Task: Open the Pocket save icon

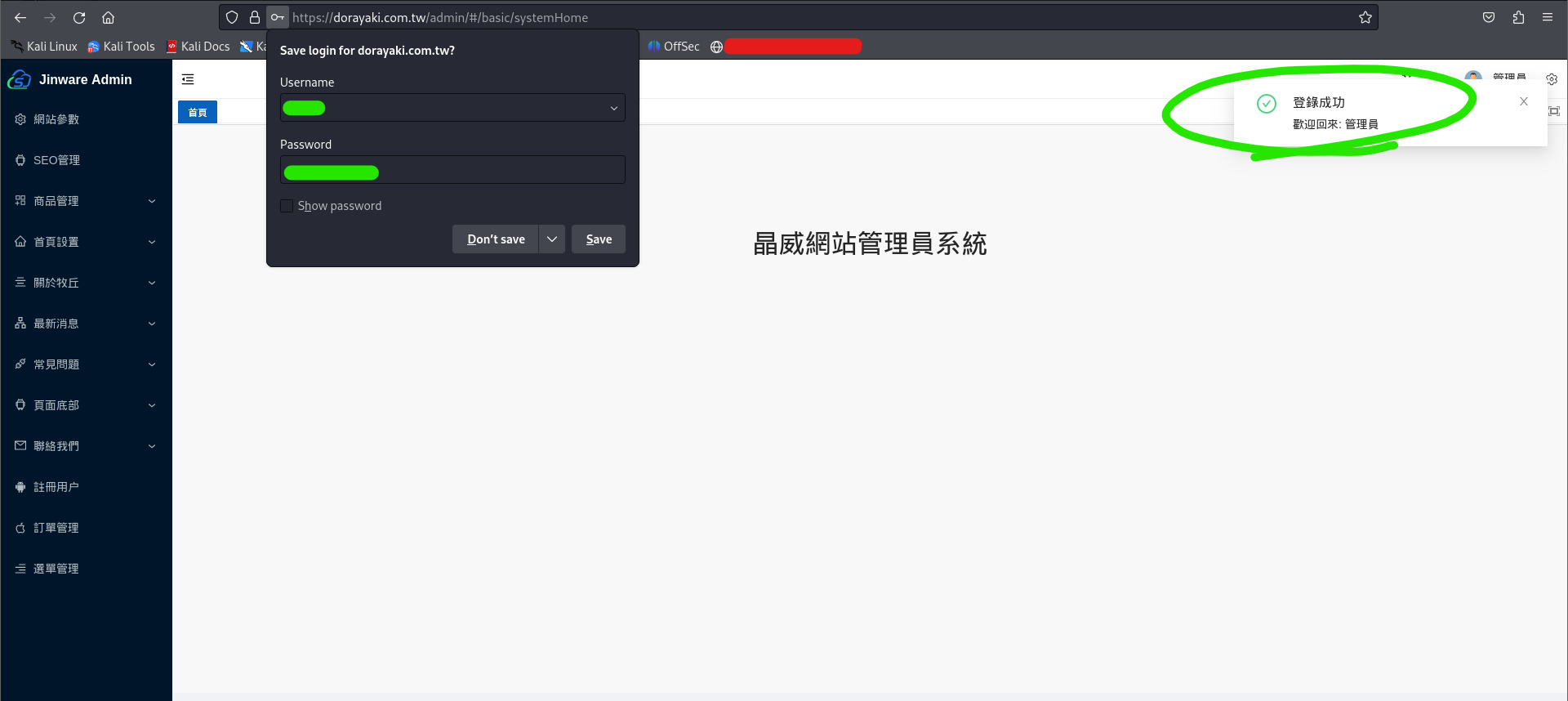Action: coord(1489,17)
